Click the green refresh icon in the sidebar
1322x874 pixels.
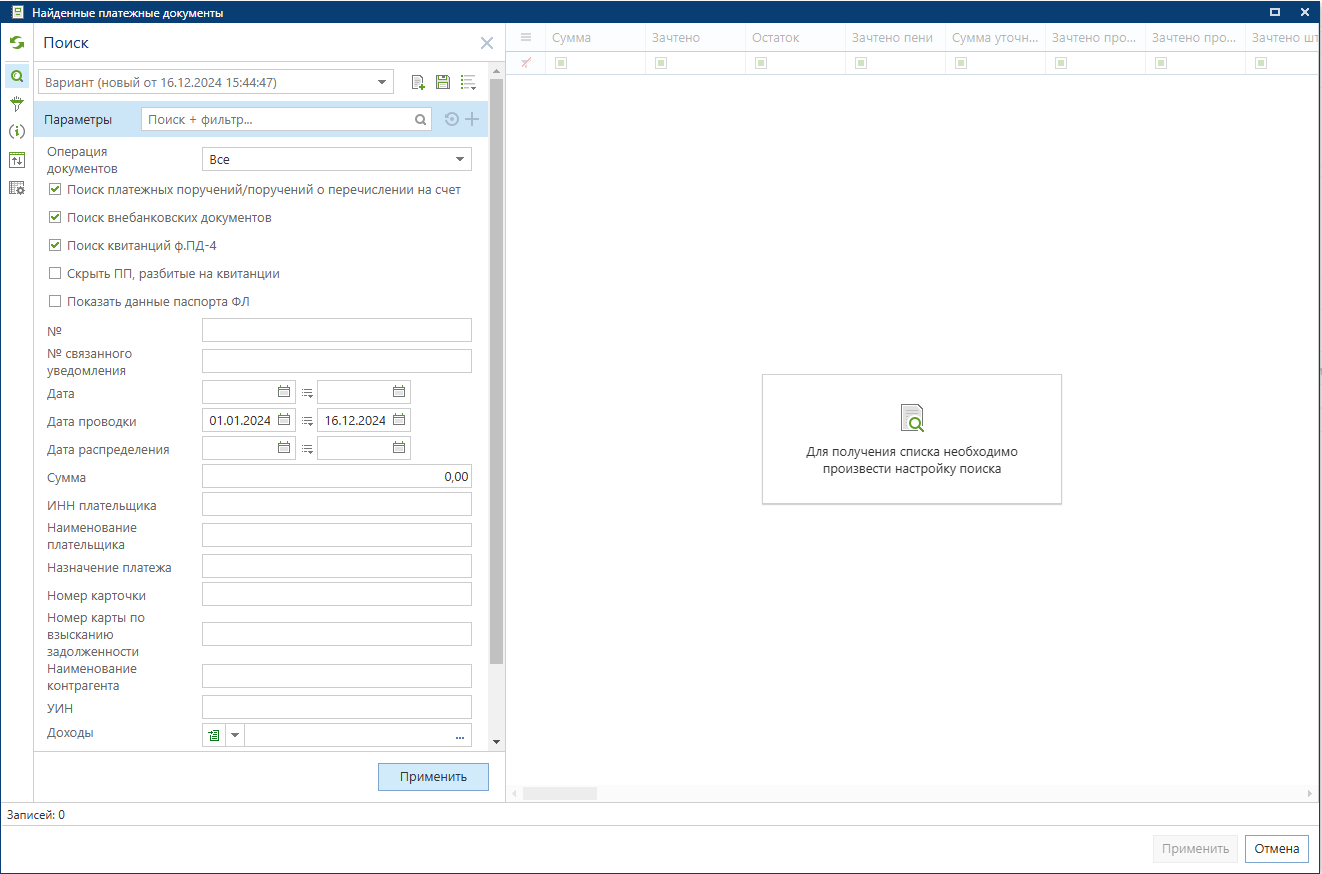17,43
